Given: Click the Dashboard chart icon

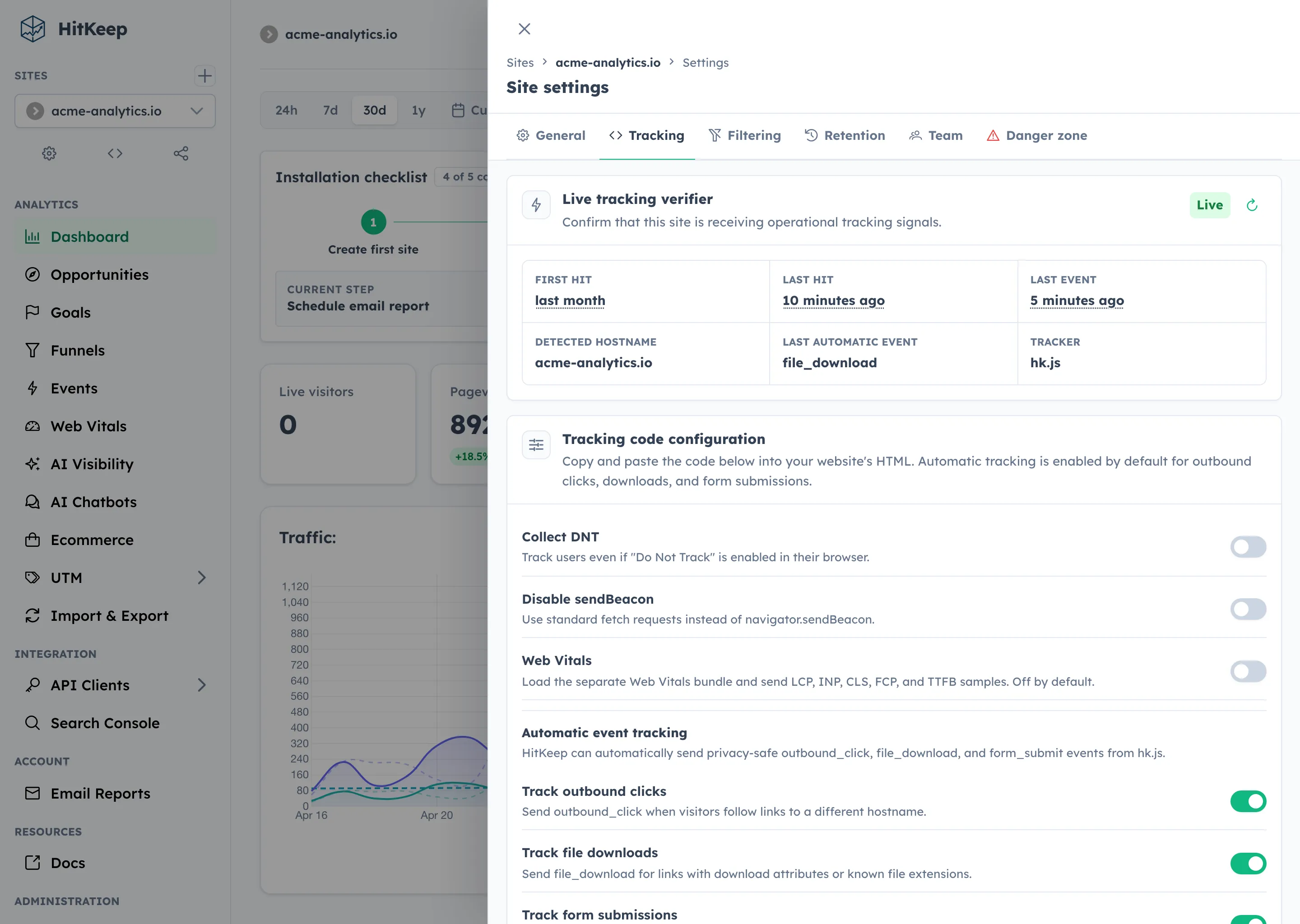Looking at the screenshot, I should pyautogui.click(x=32, y=237).
